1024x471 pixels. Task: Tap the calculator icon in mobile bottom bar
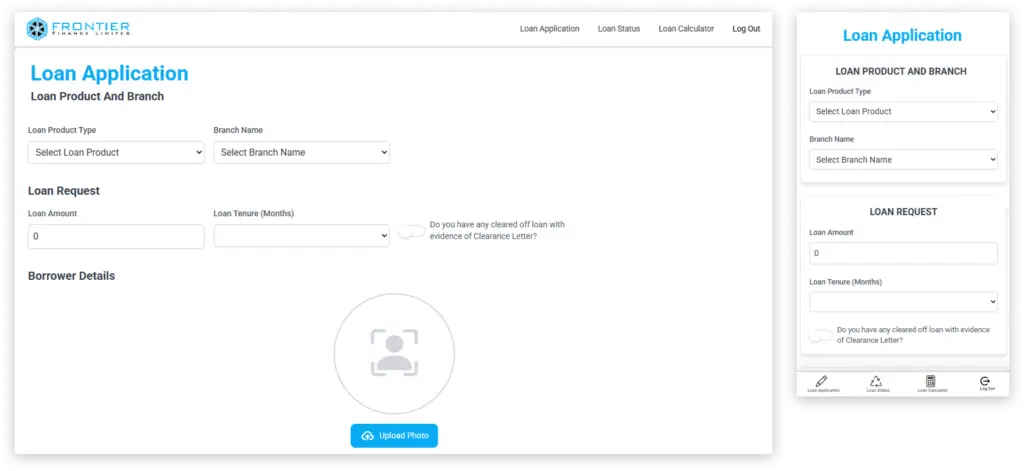click(x=931, y=381)
